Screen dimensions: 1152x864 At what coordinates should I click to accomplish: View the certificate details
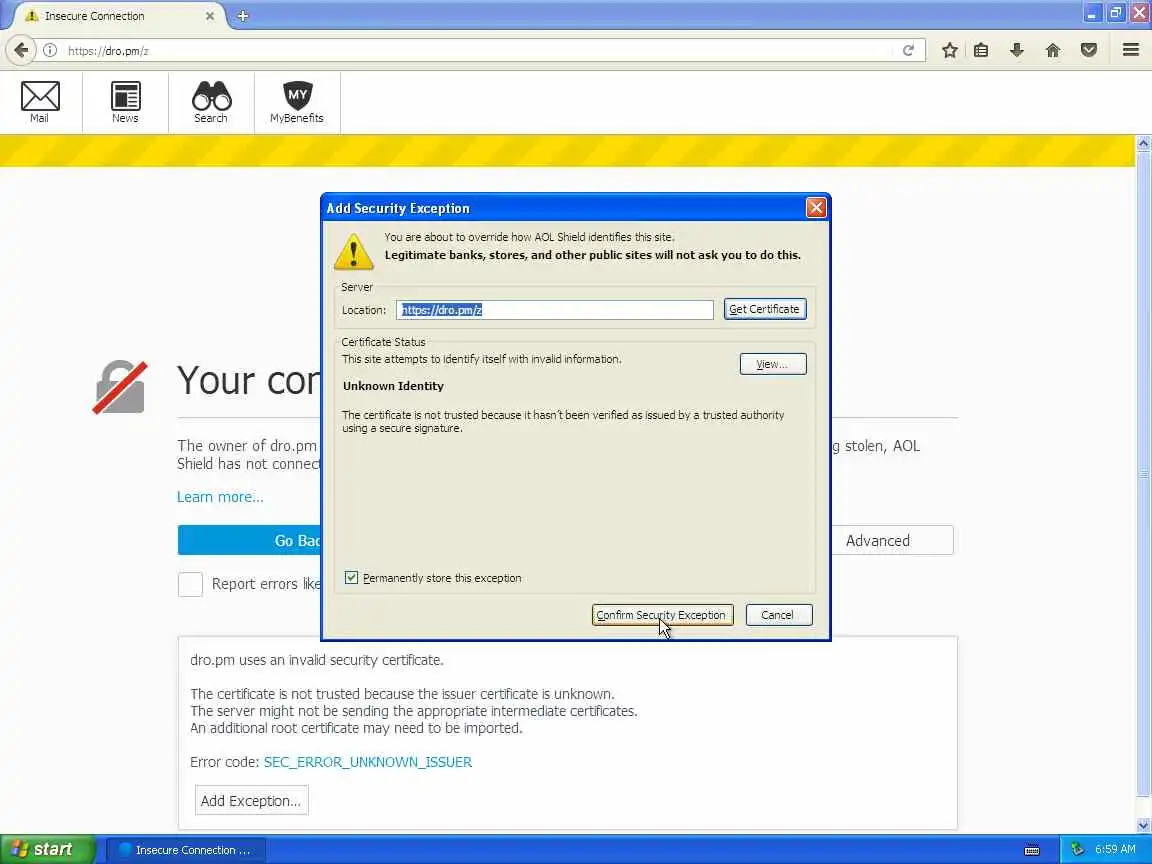(773, 364)
